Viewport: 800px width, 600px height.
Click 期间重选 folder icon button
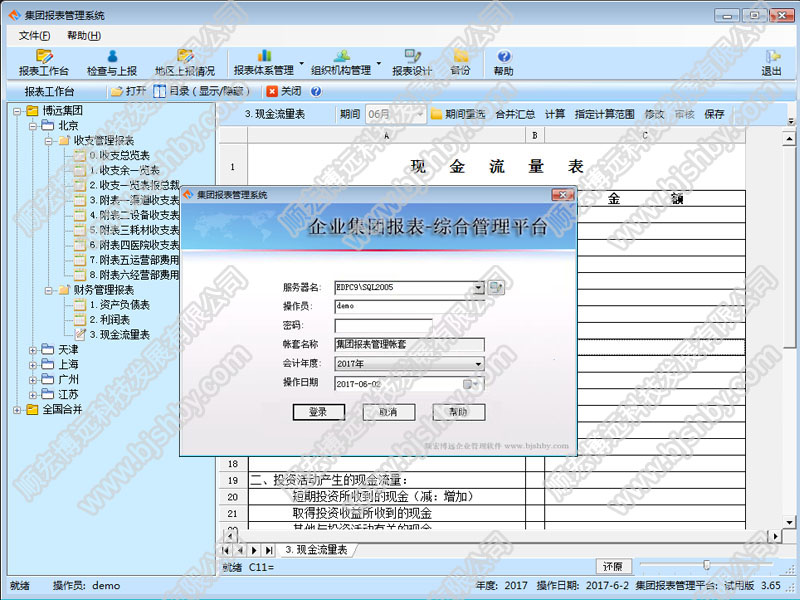(x=458, y=114)
